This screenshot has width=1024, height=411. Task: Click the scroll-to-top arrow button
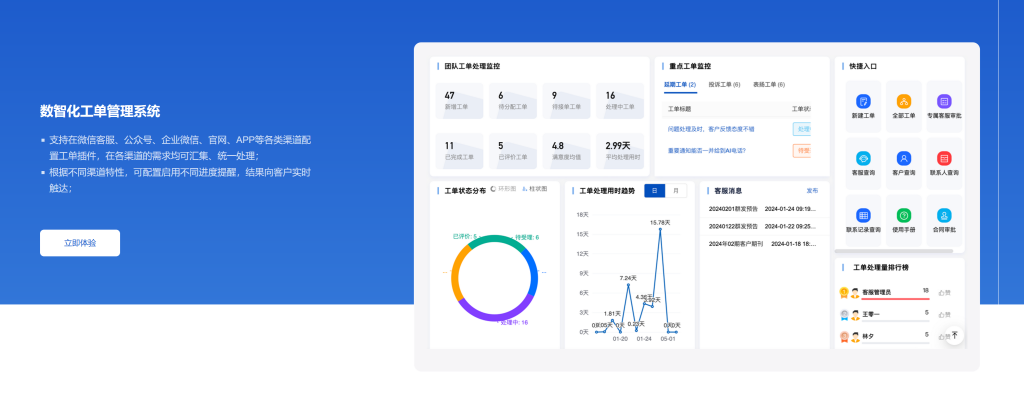coord(954,335)
